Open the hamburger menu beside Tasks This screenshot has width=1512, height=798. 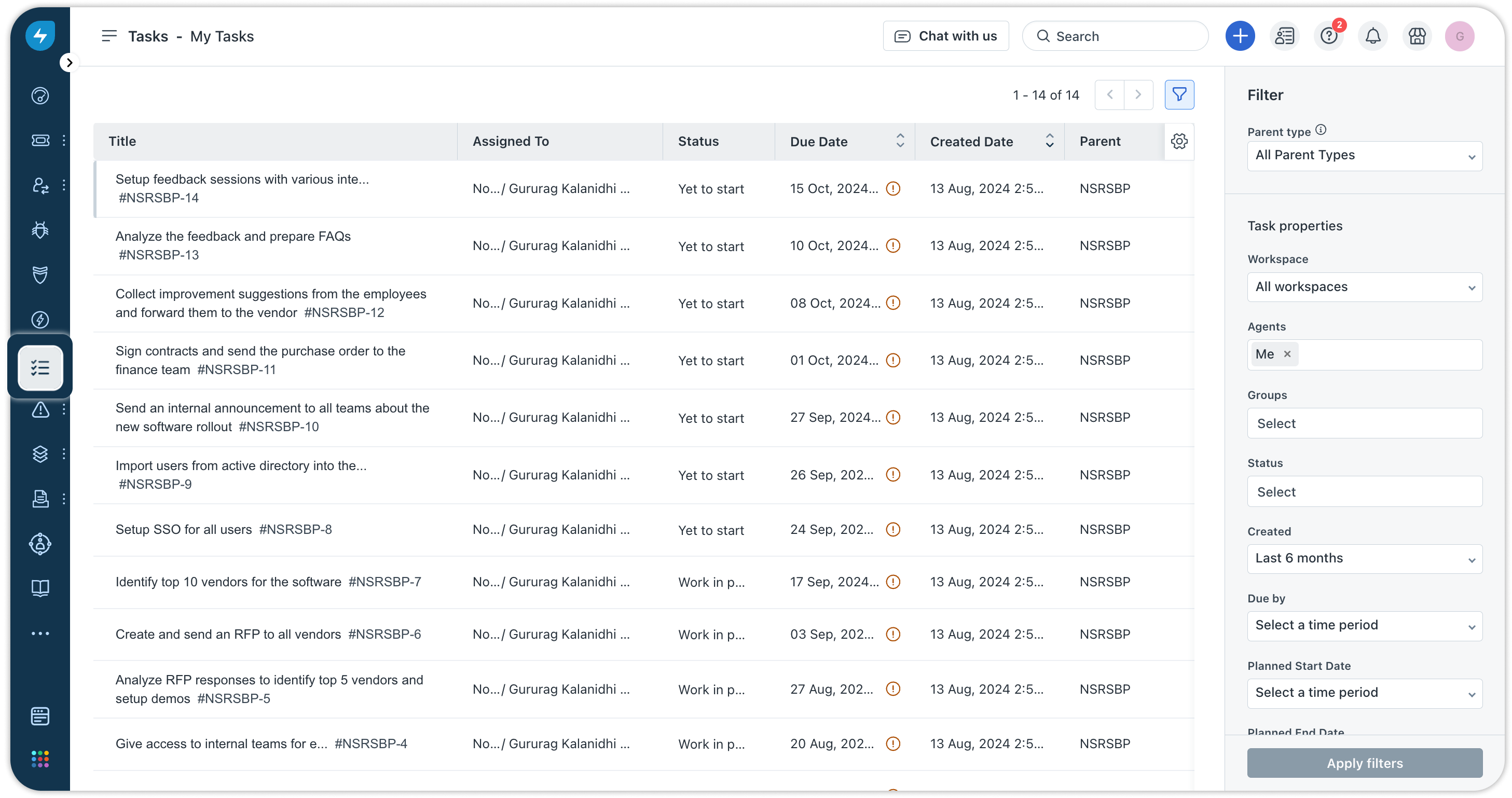pyautogui.click(x=109, y=36)
